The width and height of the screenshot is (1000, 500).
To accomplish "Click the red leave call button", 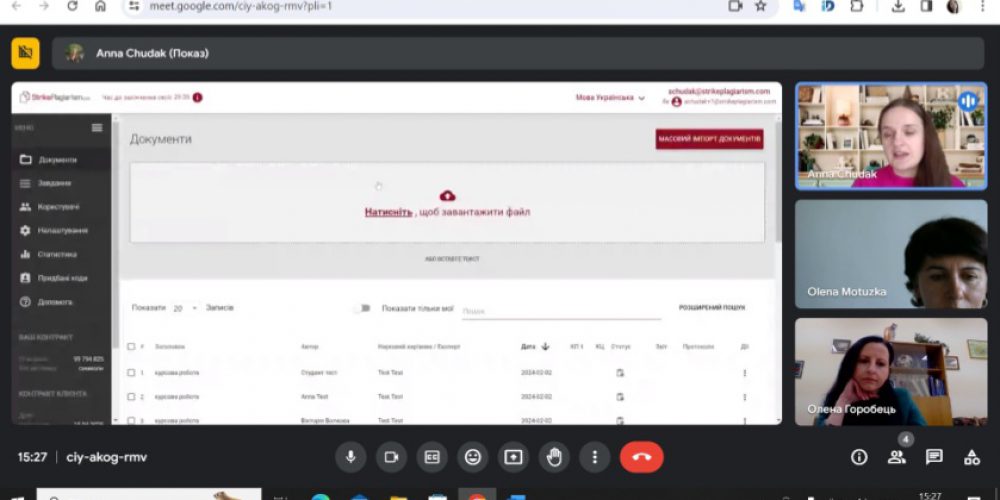I will [641, 457].
